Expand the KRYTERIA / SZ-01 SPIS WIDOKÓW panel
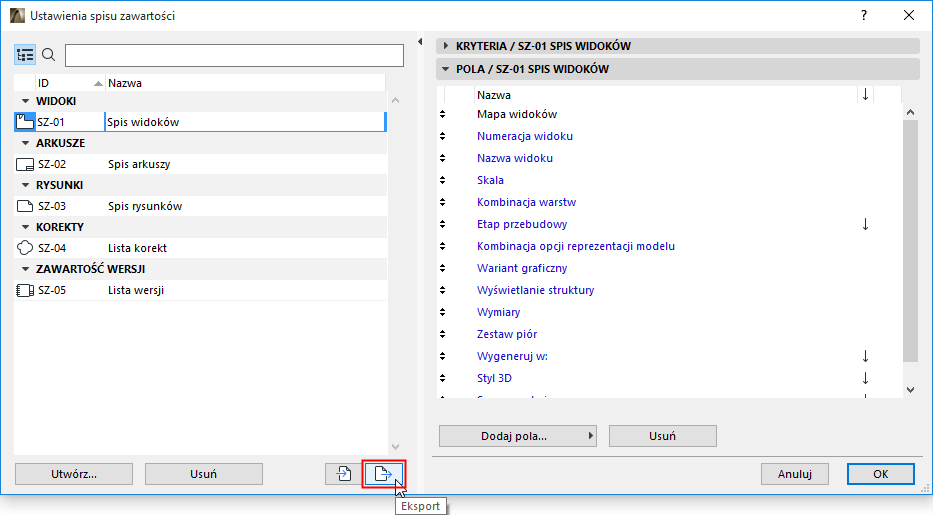 [446, 46]
